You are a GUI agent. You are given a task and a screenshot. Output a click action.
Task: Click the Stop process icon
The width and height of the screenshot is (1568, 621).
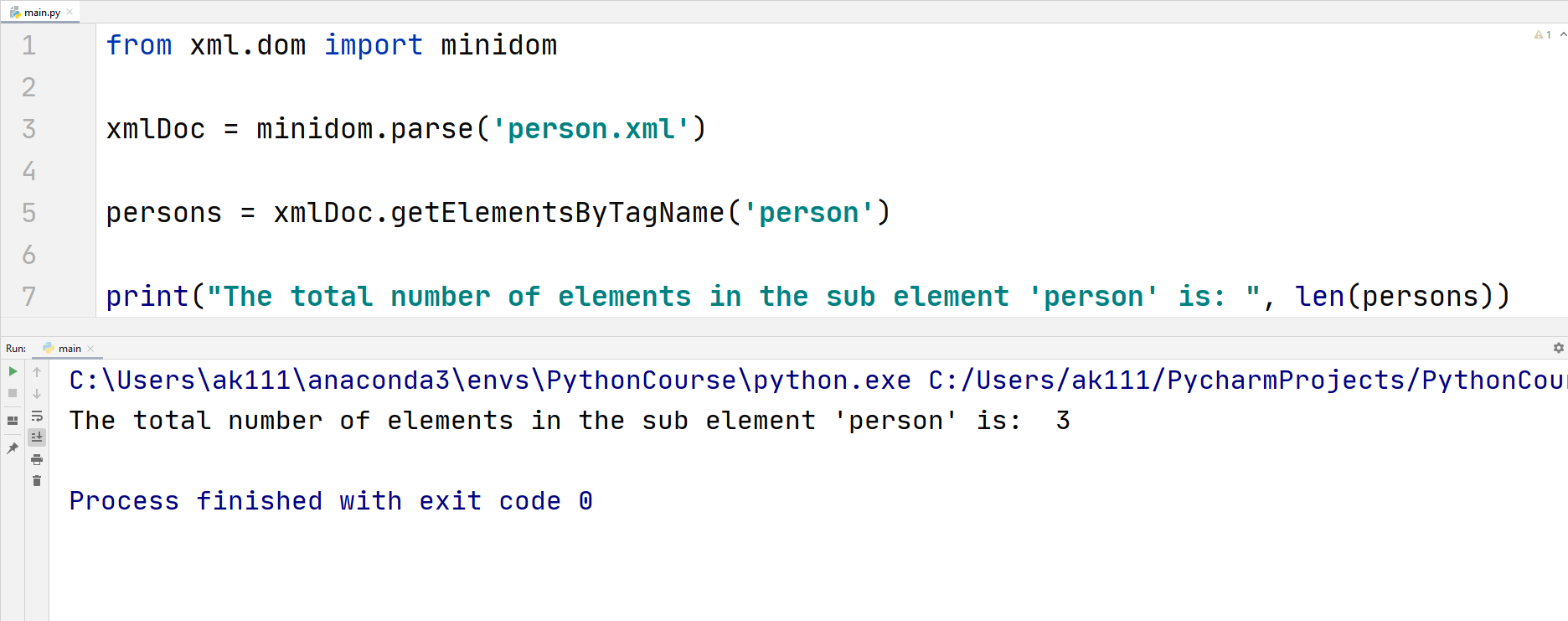click(12, 394)
